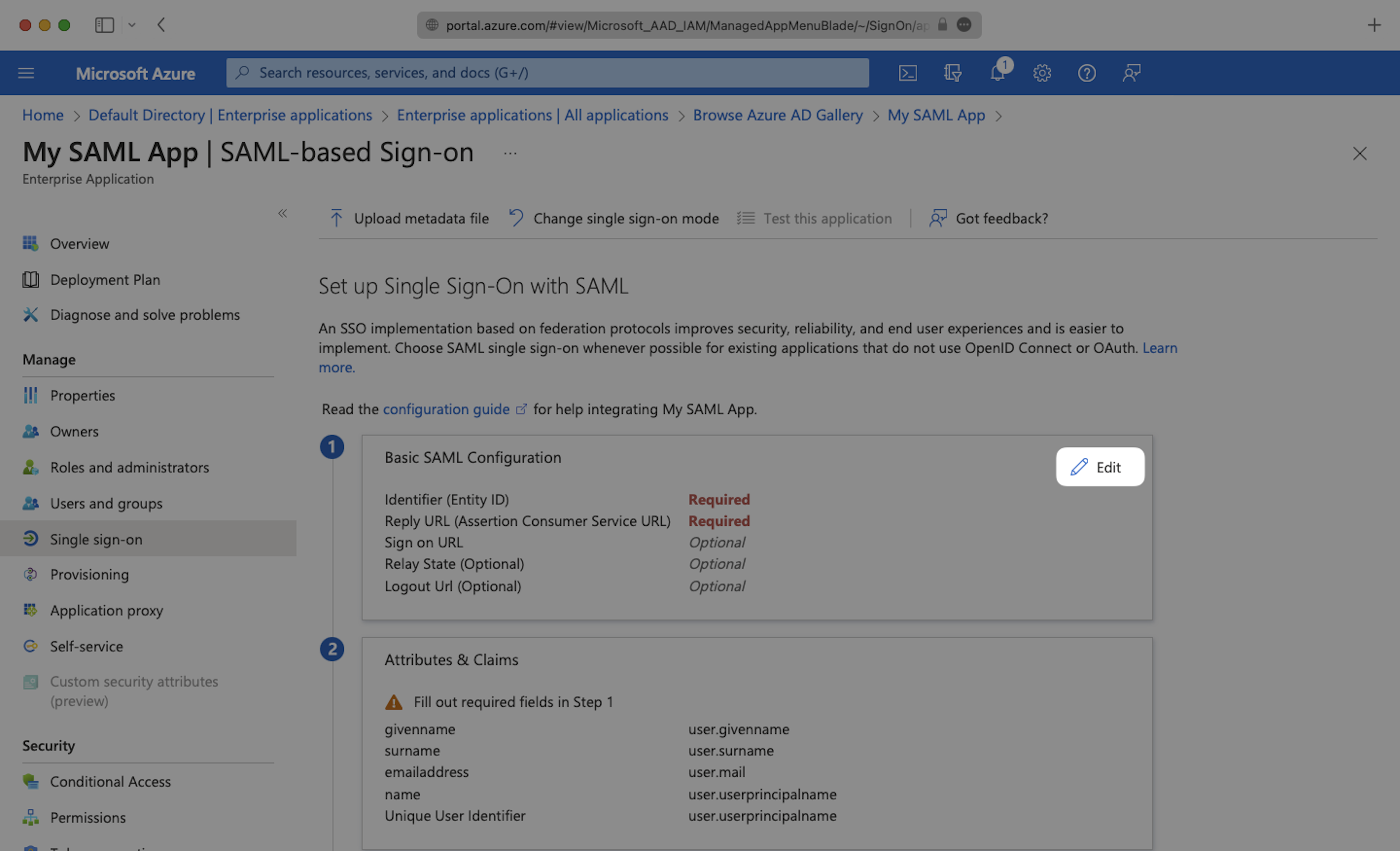Open Azure Cloud Shell icon

coord(907,73)
